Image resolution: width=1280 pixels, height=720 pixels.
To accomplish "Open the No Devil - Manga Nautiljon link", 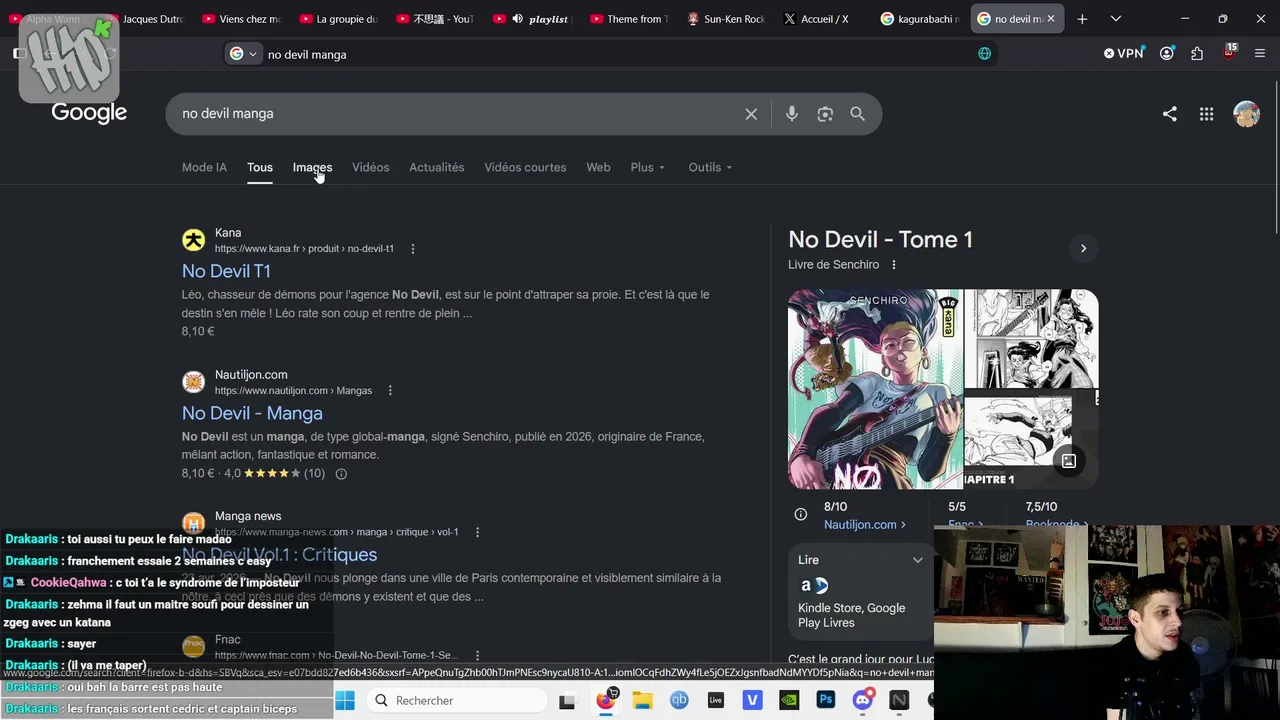I will pyautogui.click(x=252, y=414).
